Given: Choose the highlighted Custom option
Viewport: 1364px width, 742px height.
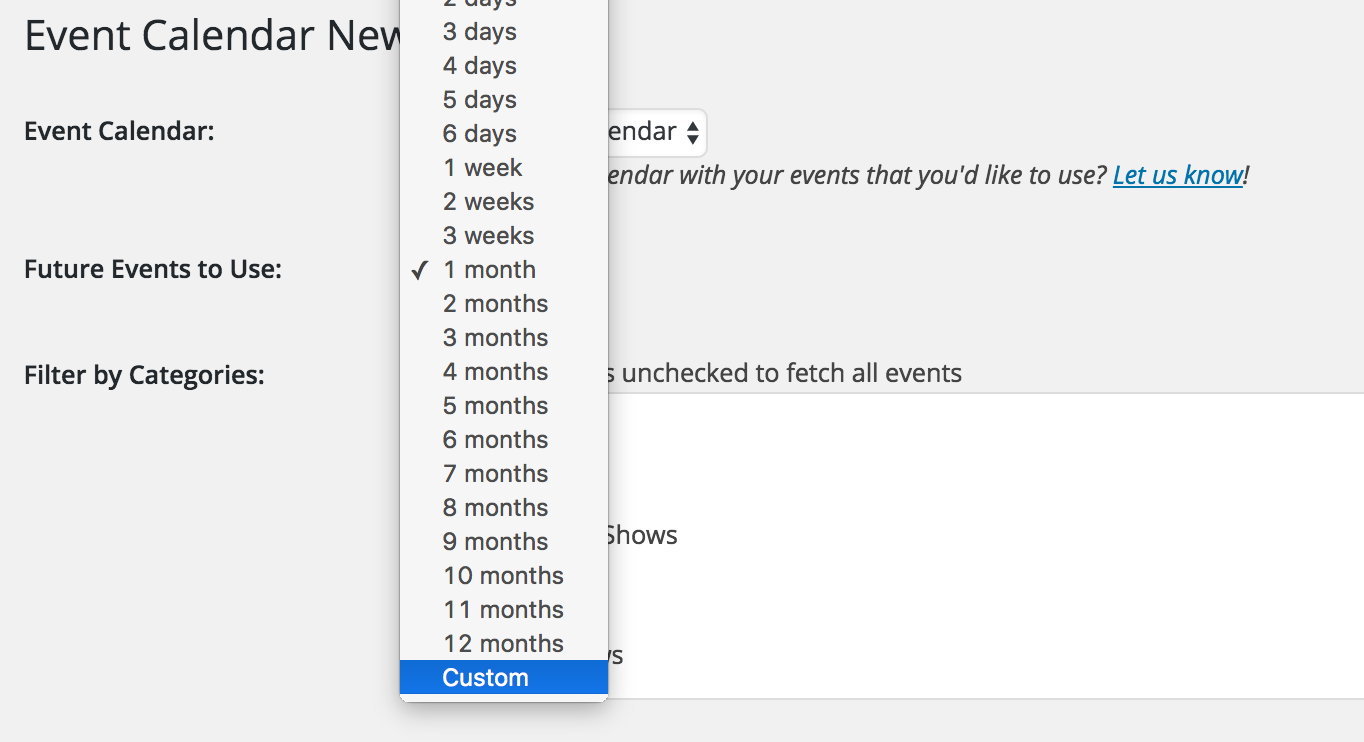Looking at the screenshot, I should 503,678.
